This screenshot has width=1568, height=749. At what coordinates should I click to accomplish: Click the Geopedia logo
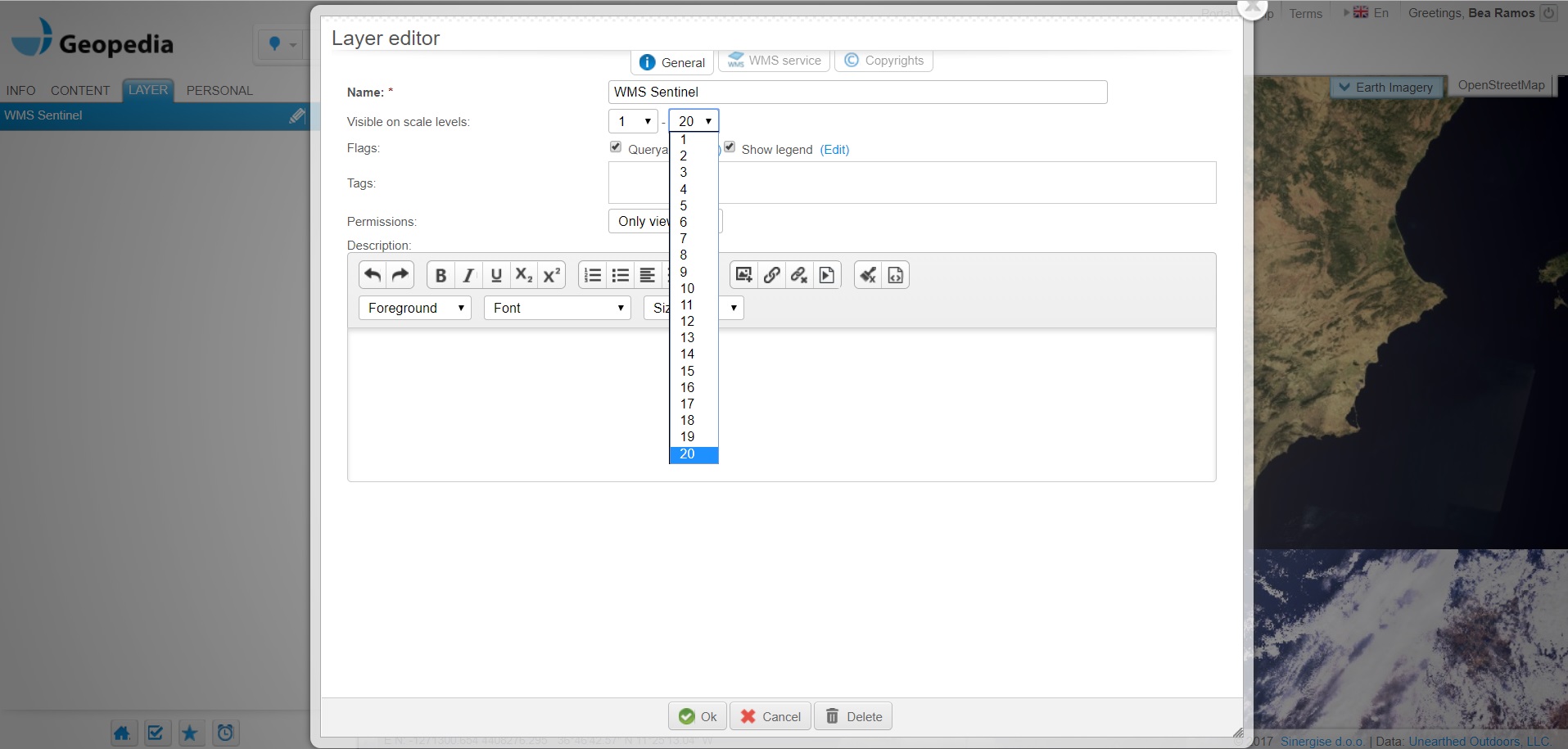[93, 39]
